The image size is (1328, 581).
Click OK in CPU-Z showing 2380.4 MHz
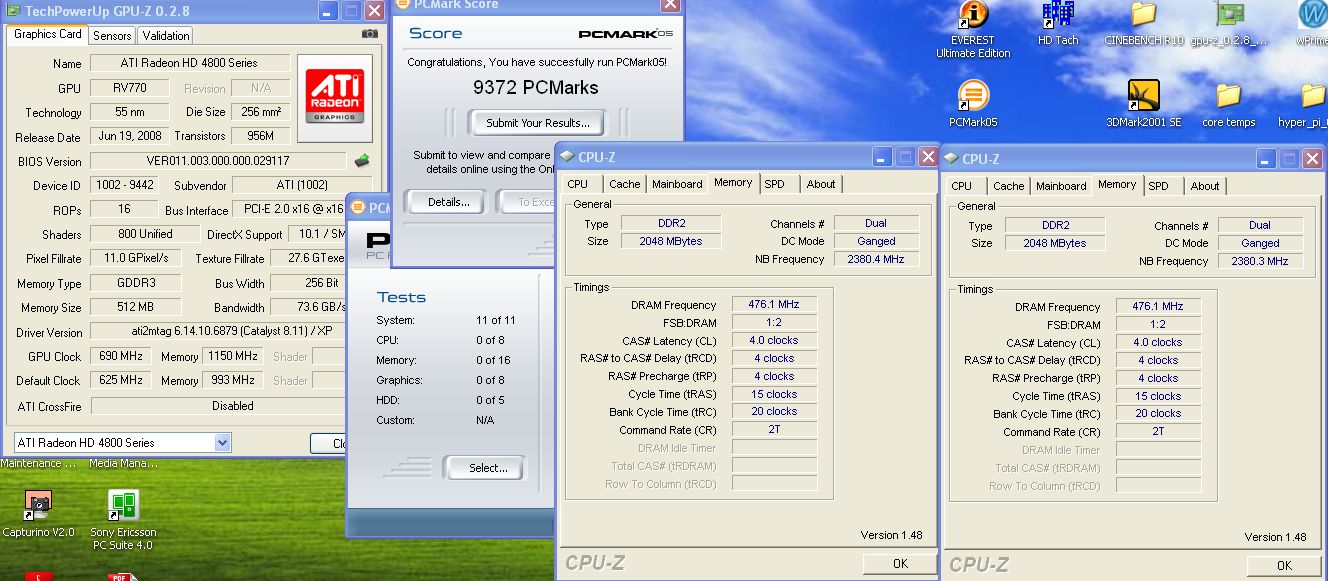pyautogui.click(x=900, y=564)
